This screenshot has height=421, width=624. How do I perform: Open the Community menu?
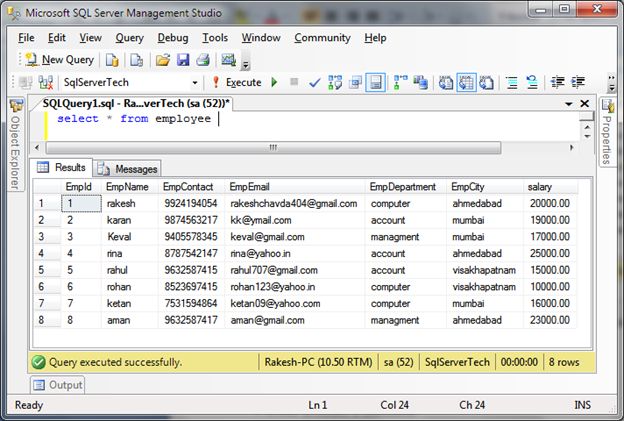click(x=322, y=38)
